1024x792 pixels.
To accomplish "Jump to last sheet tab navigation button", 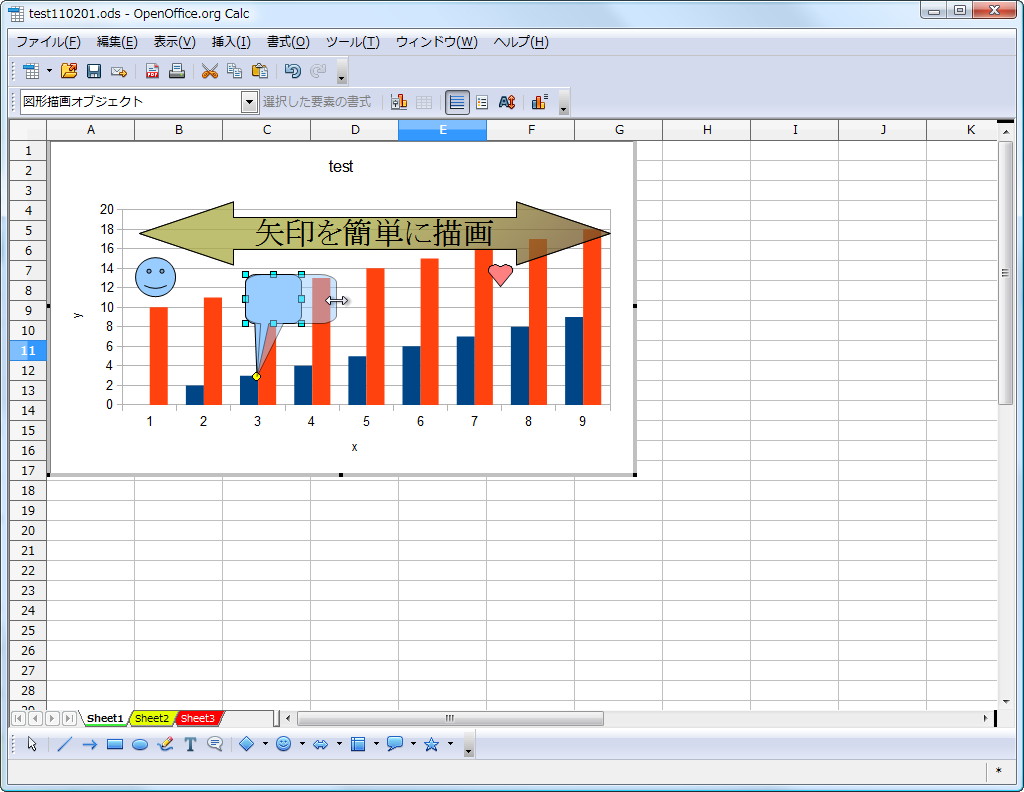I will point(69,718).
